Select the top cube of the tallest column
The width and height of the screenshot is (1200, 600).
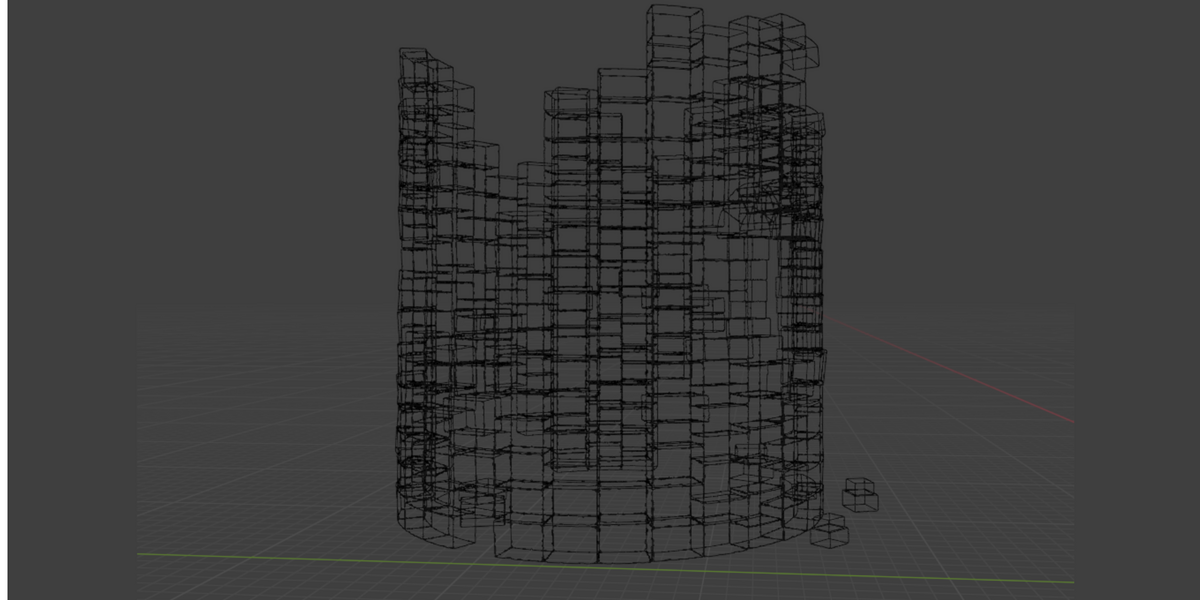pos(675,24)
